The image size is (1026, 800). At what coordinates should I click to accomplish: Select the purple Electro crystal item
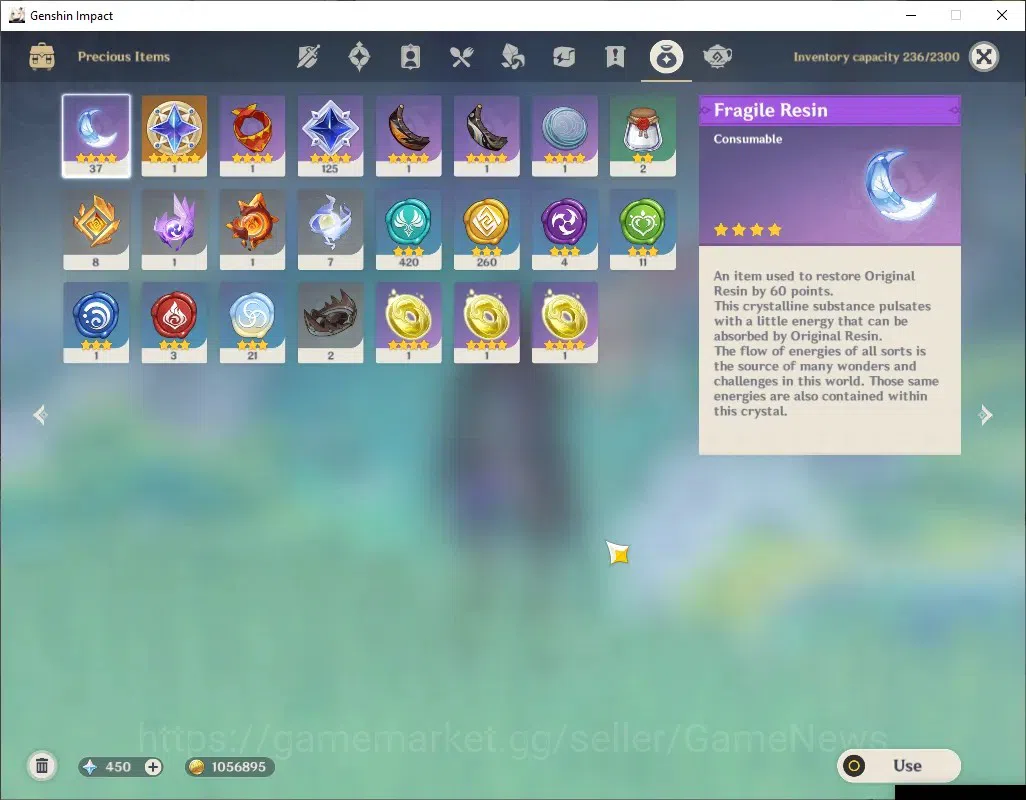coord(174,230)
